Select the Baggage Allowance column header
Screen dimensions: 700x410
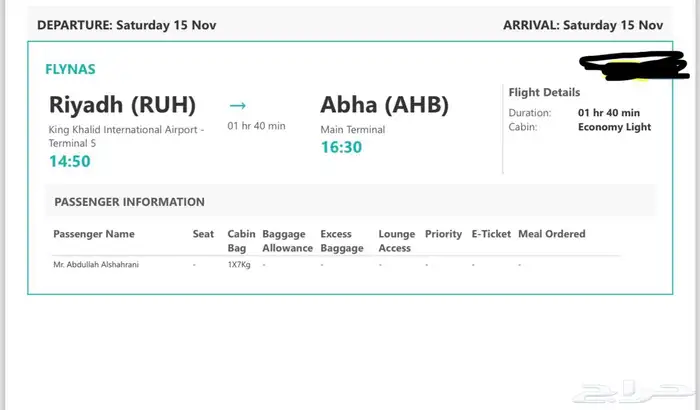(x=287, y=241)
